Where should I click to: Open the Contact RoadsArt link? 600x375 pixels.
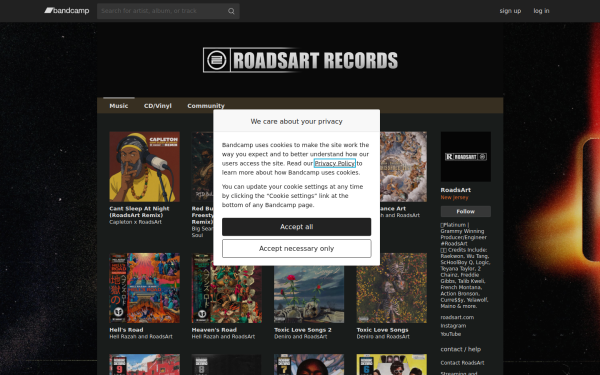[x=462, y=363]
